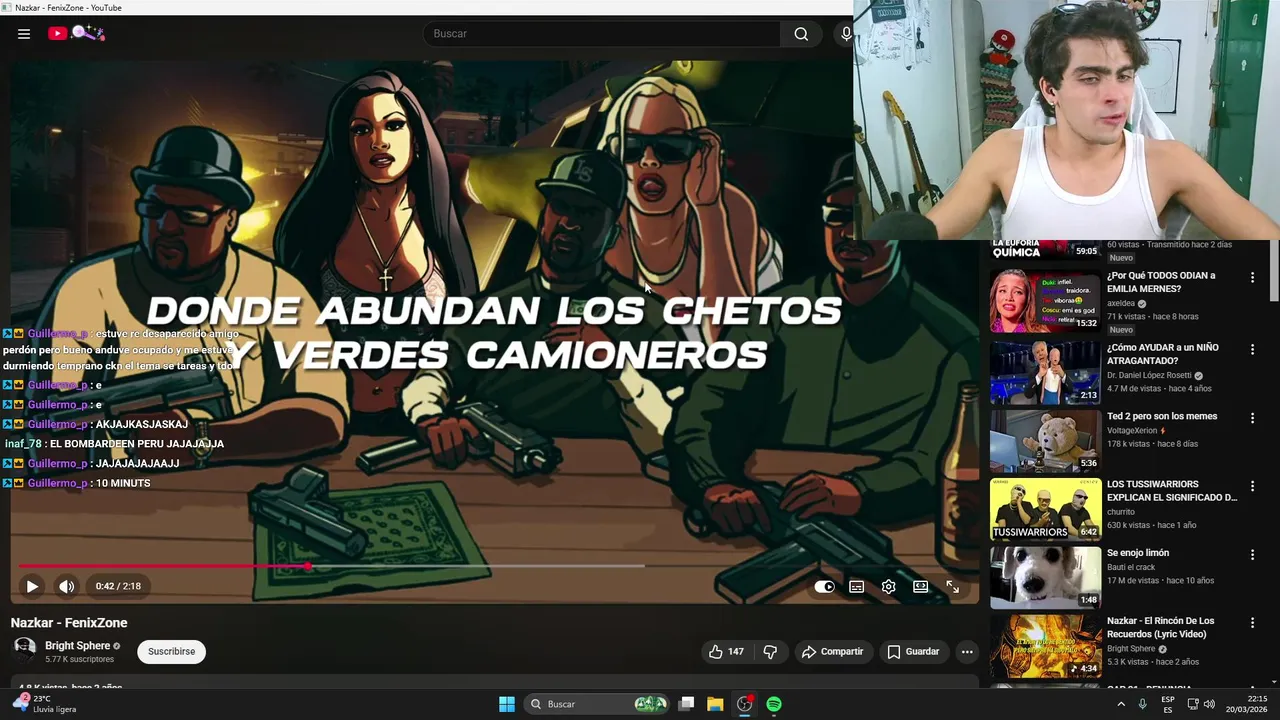The width and height of the screenshot is (1280, 720).
Task: Open the weather widget showing 23°C
Action: (x=45, y=704)
